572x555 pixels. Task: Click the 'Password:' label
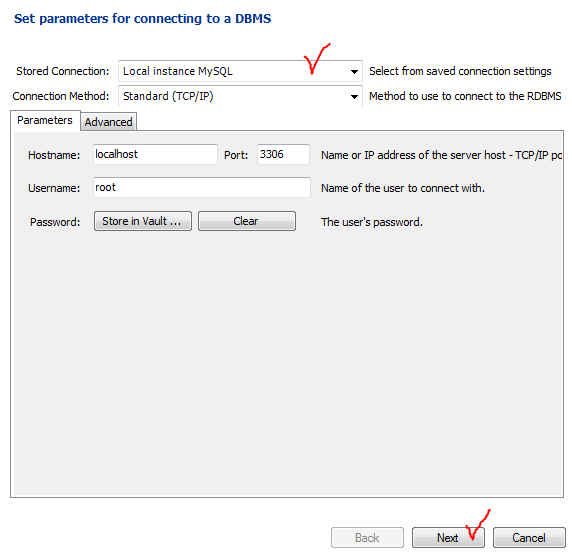(x=55, y=222)
